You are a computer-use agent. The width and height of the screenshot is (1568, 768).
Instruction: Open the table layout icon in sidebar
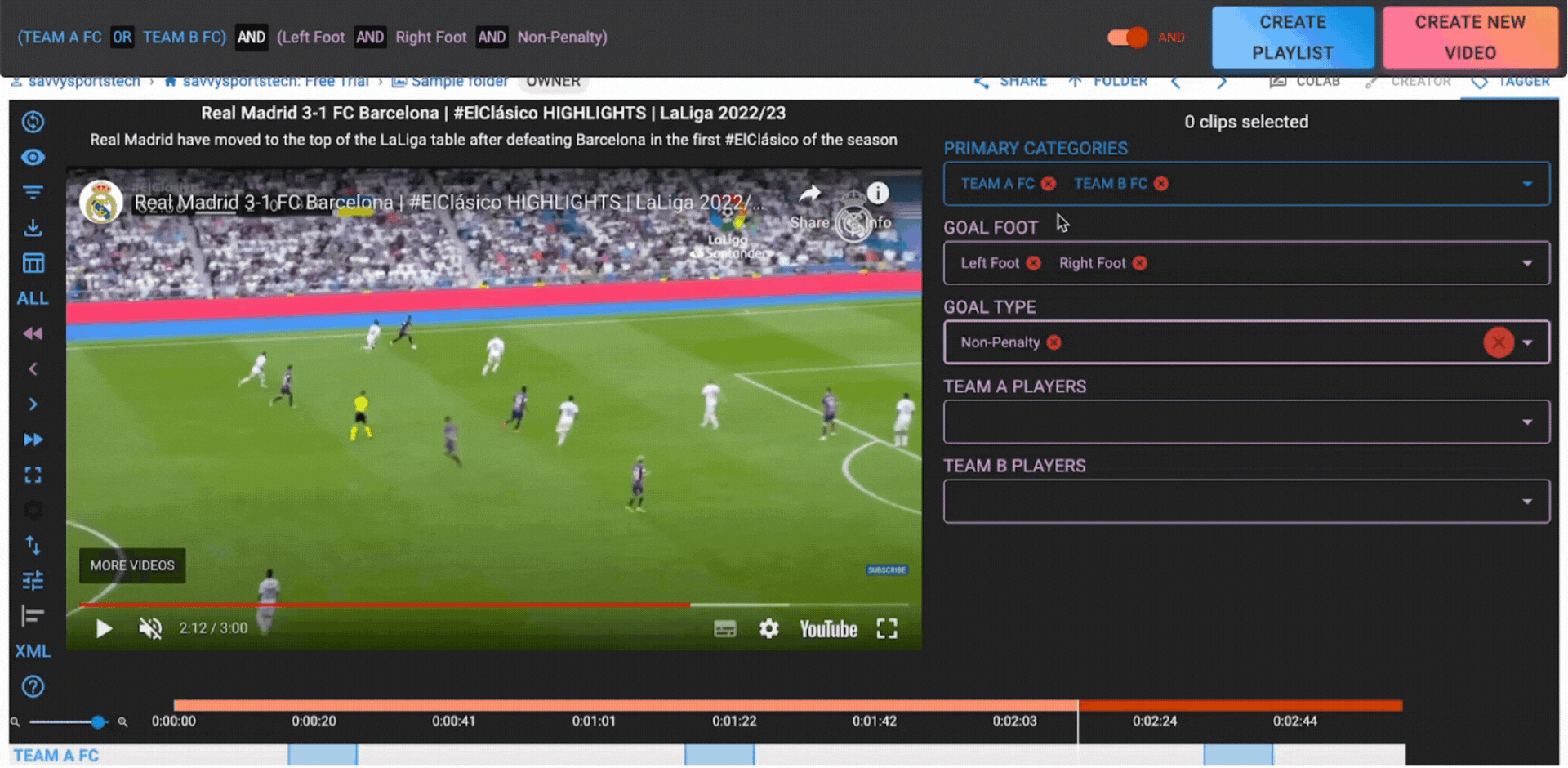point(33,263)
